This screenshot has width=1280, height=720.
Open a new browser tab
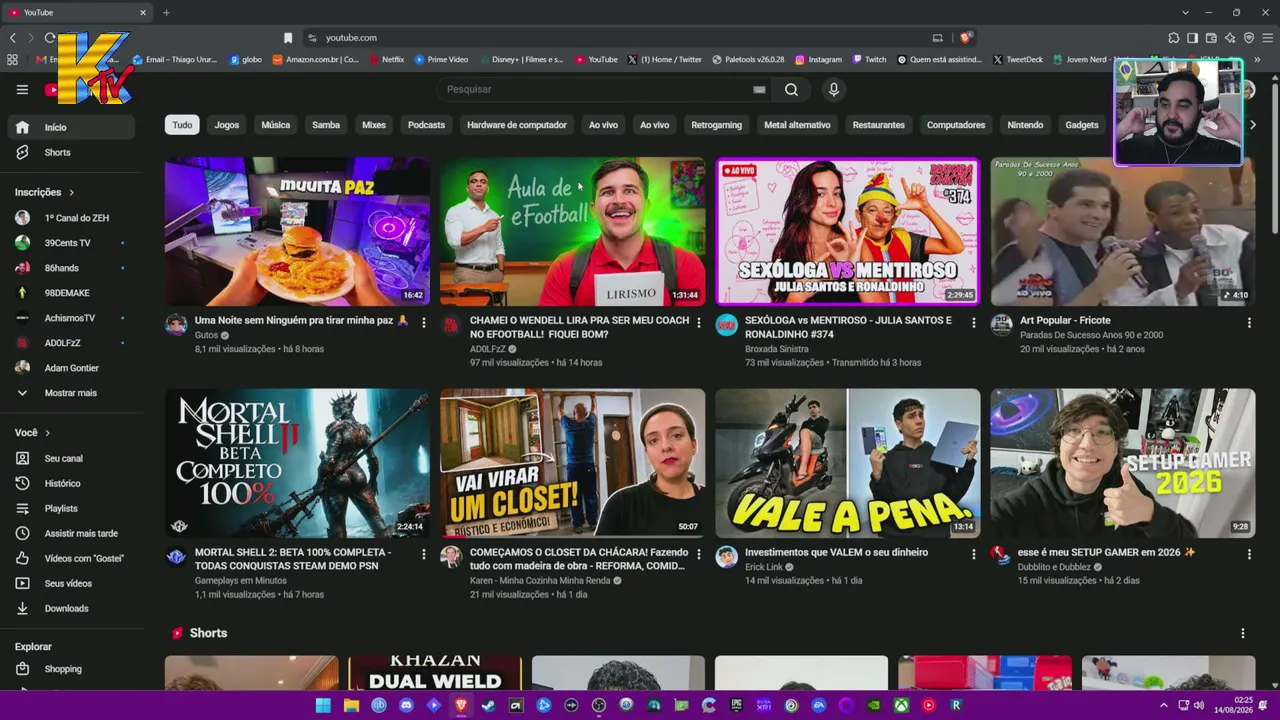[x=166, y=13]
